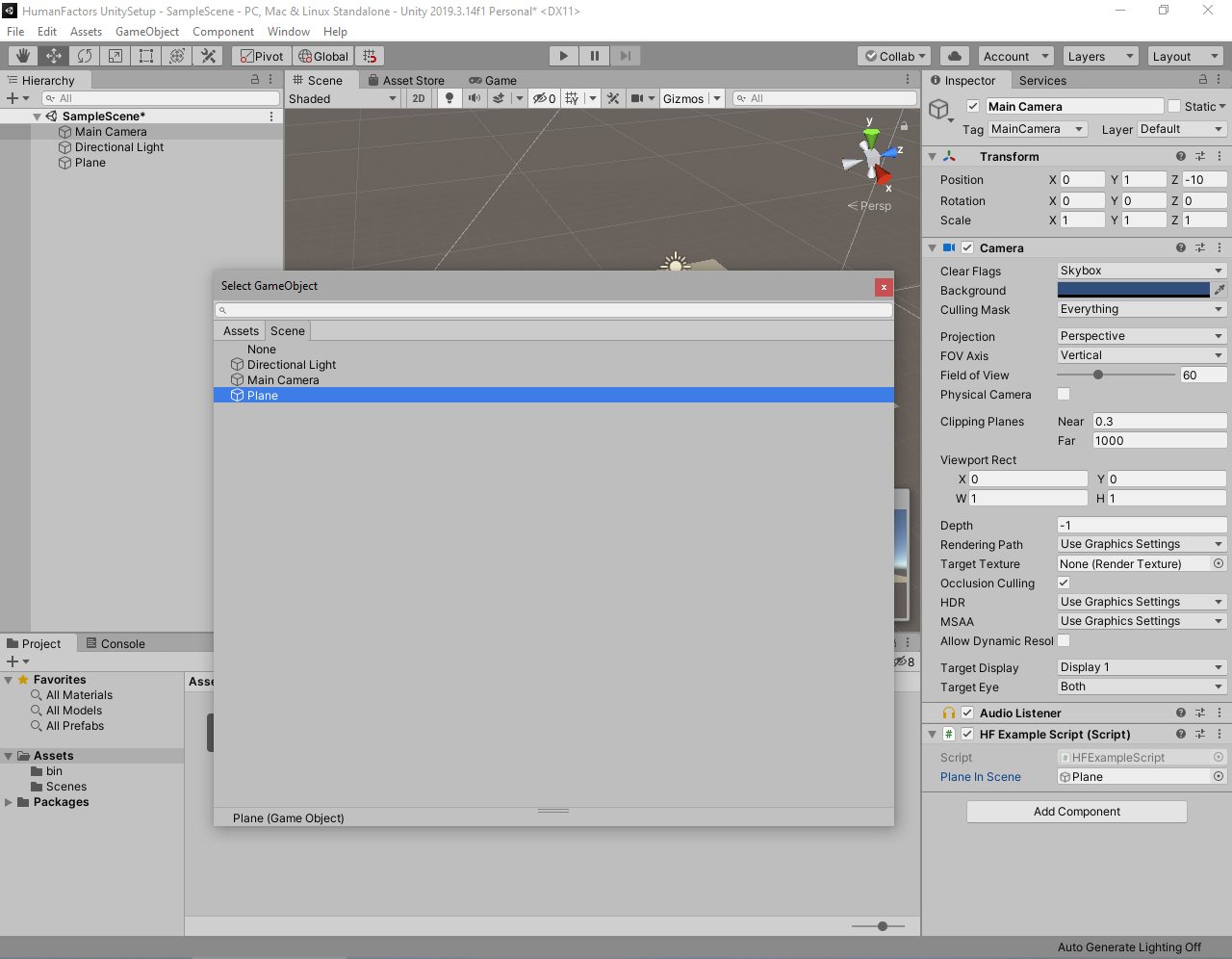
Task: Toggle scene lighting bulb icon
Action: pyautogui.click(x=449, y=98)
